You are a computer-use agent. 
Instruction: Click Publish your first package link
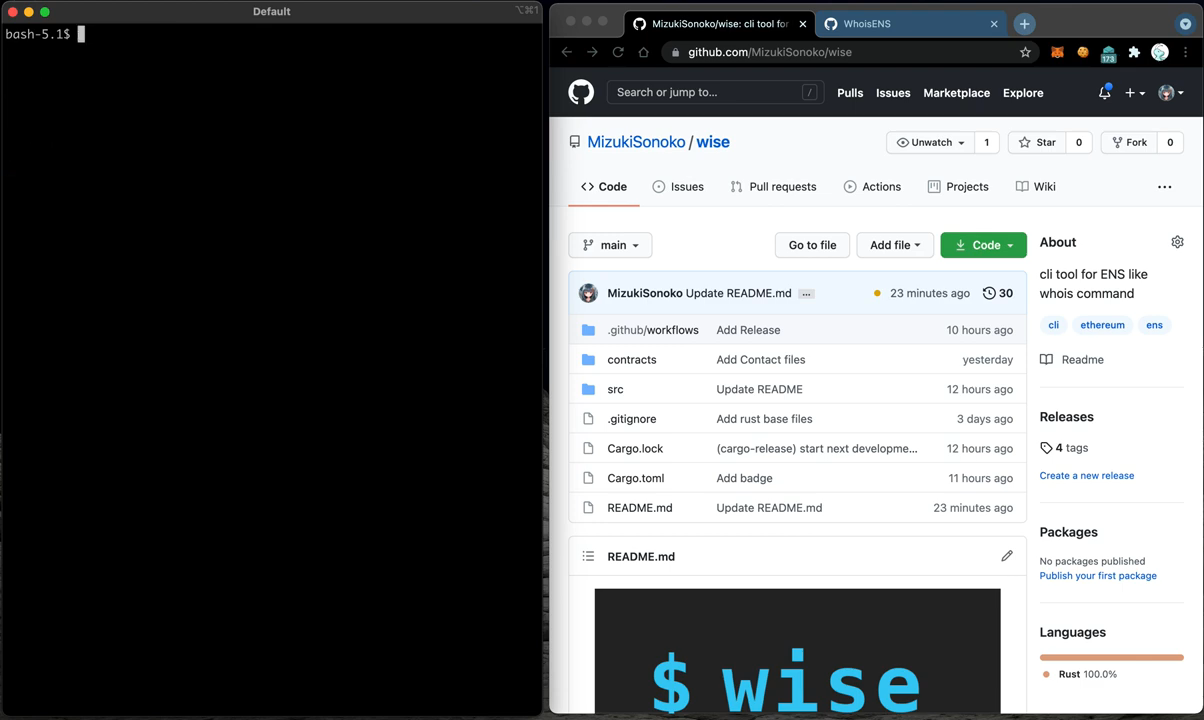1098,576
